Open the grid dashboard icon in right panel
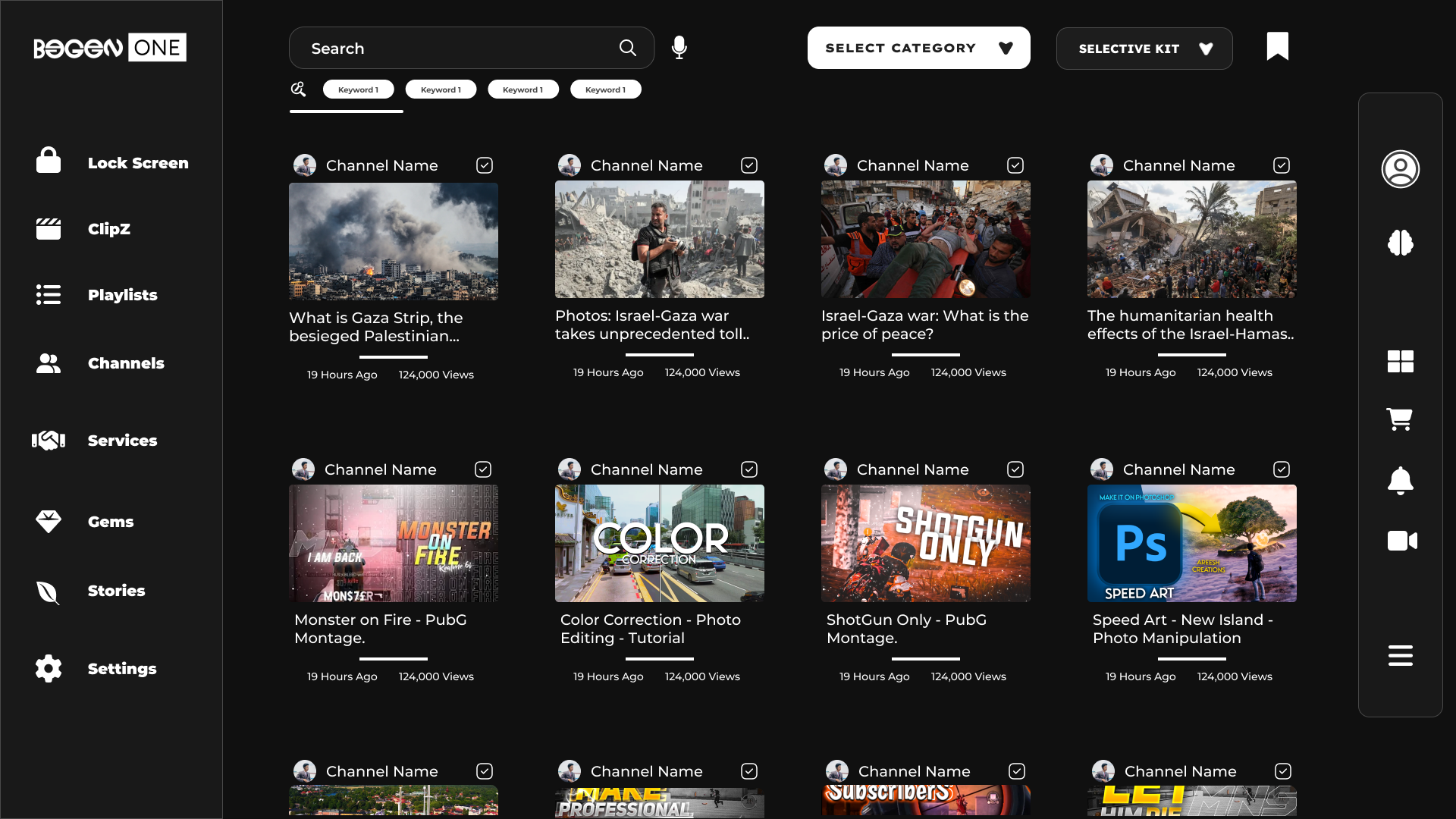Image resolution: width=1456 pixels, height=819 pixels. point(1400,362)
